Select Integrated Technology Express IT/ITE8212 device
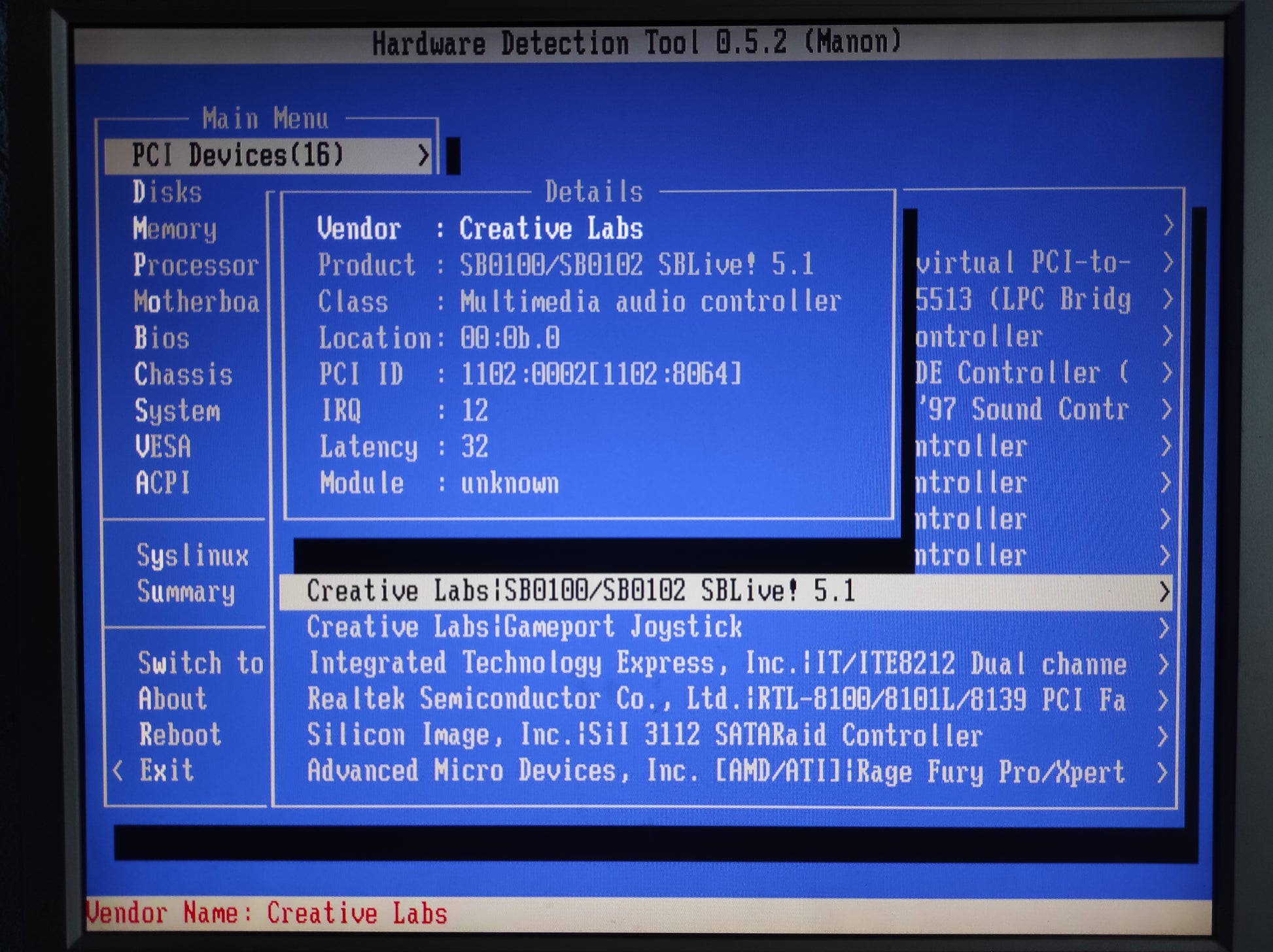This screenshot has width=1273, height=952. click(x=716, y=664)
